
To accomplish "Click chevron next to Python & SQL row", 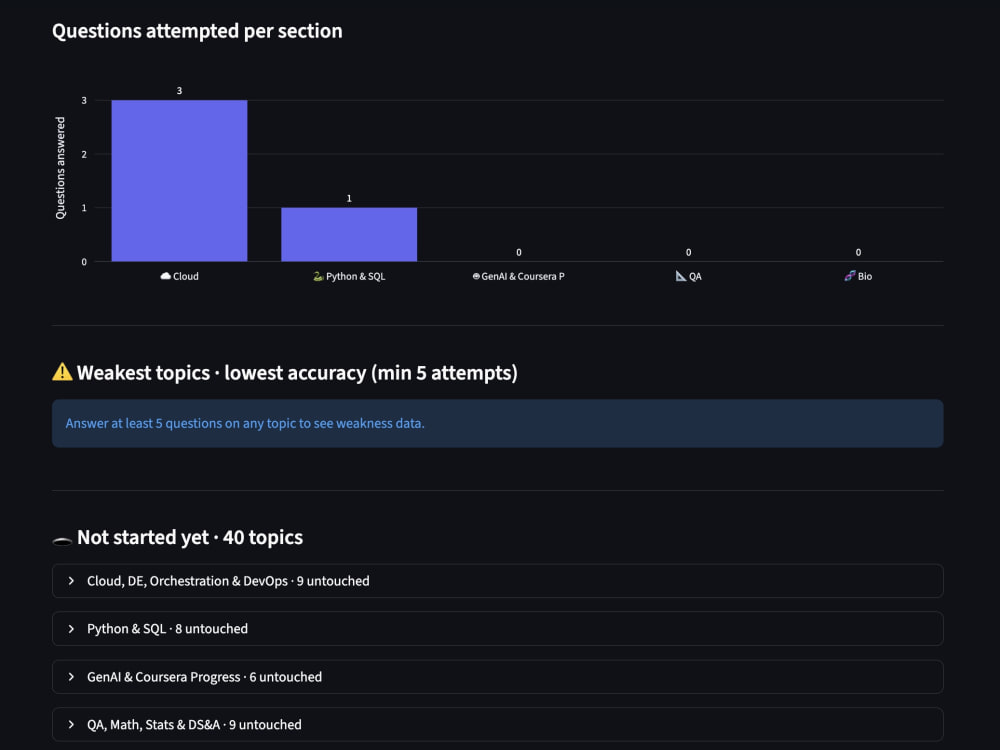I will click(71, 629).
